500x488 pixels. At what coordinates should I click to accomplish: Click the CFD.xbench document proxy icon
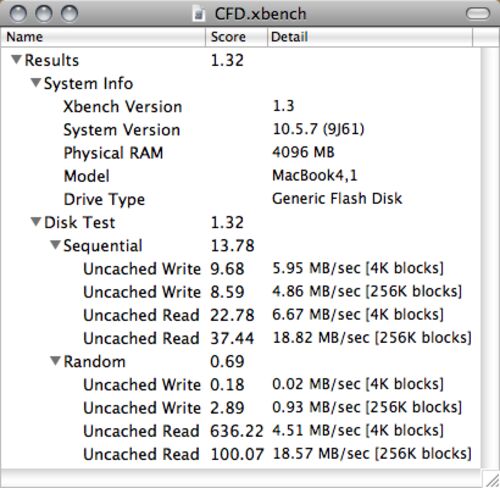coord(199,14)
